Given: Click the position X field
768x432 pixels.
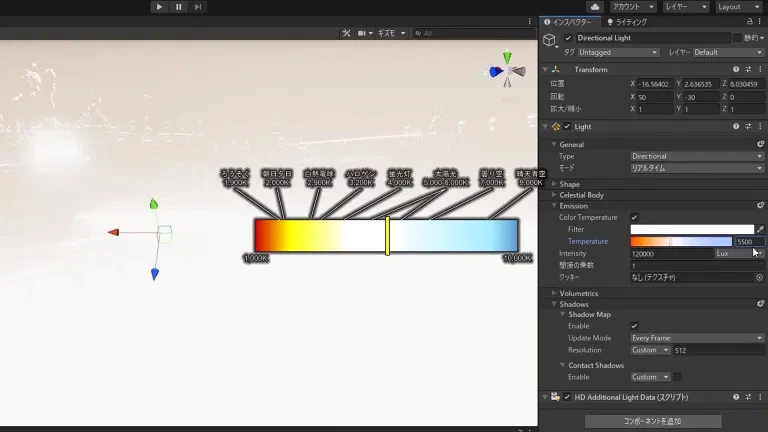Looking at the screenshot, I should click(655, 84).
